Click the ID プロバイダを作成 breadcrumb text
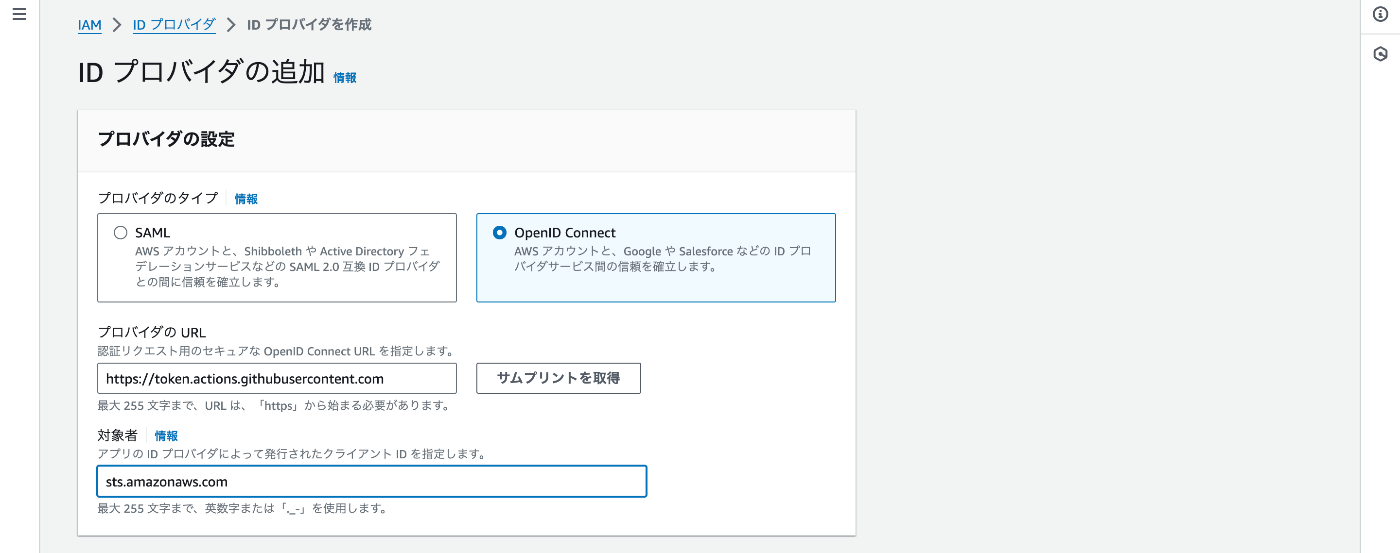The image size is (1400, 553). point(309,25)
